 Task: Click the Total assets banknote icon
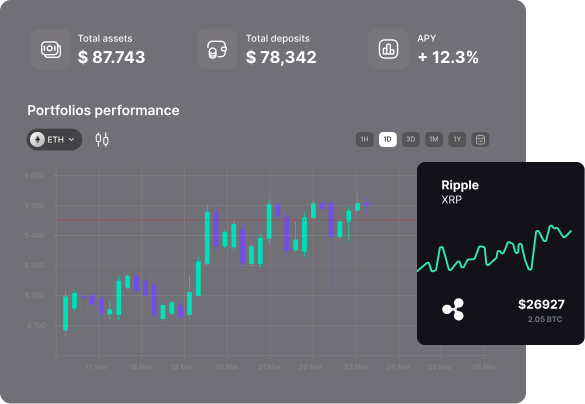click(x=51, y=49)
